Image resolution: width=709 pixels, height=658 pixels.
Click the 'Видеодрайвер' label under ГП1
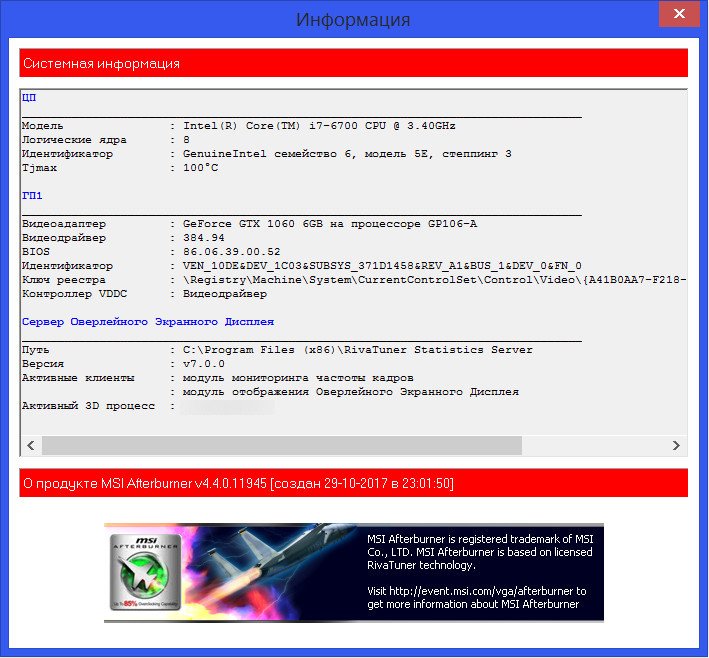click(x=64, y=237)
